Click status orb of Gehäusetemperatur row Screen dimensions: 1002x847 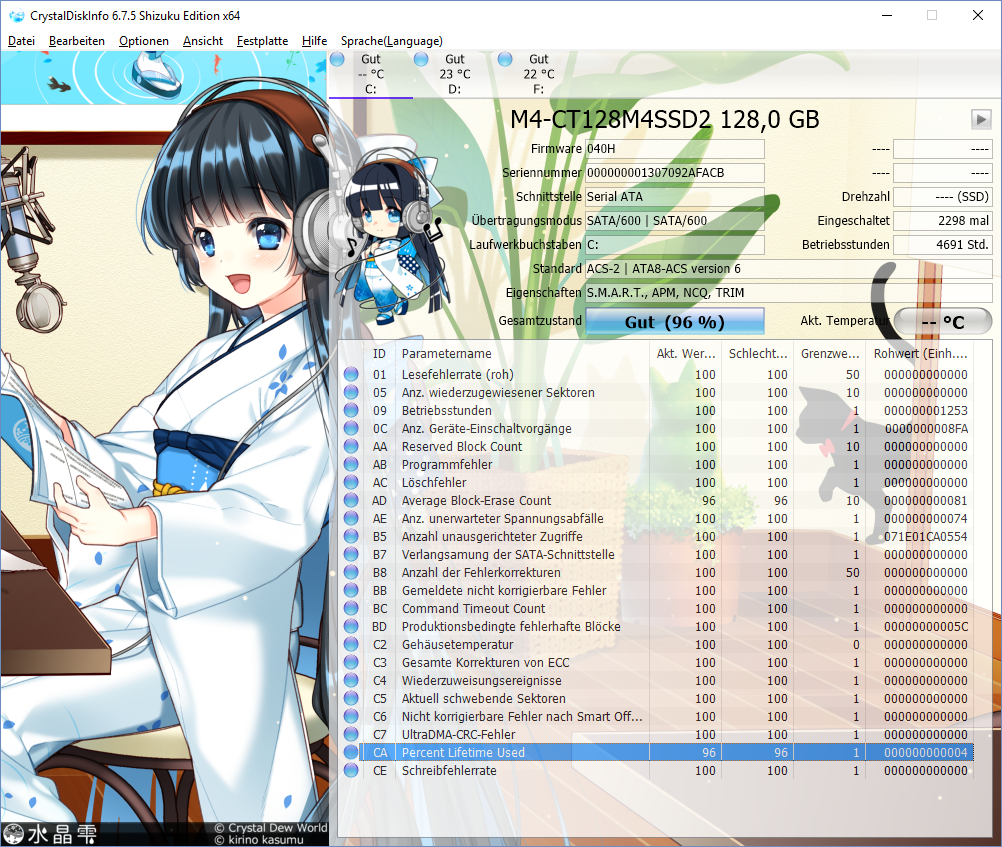351,644
